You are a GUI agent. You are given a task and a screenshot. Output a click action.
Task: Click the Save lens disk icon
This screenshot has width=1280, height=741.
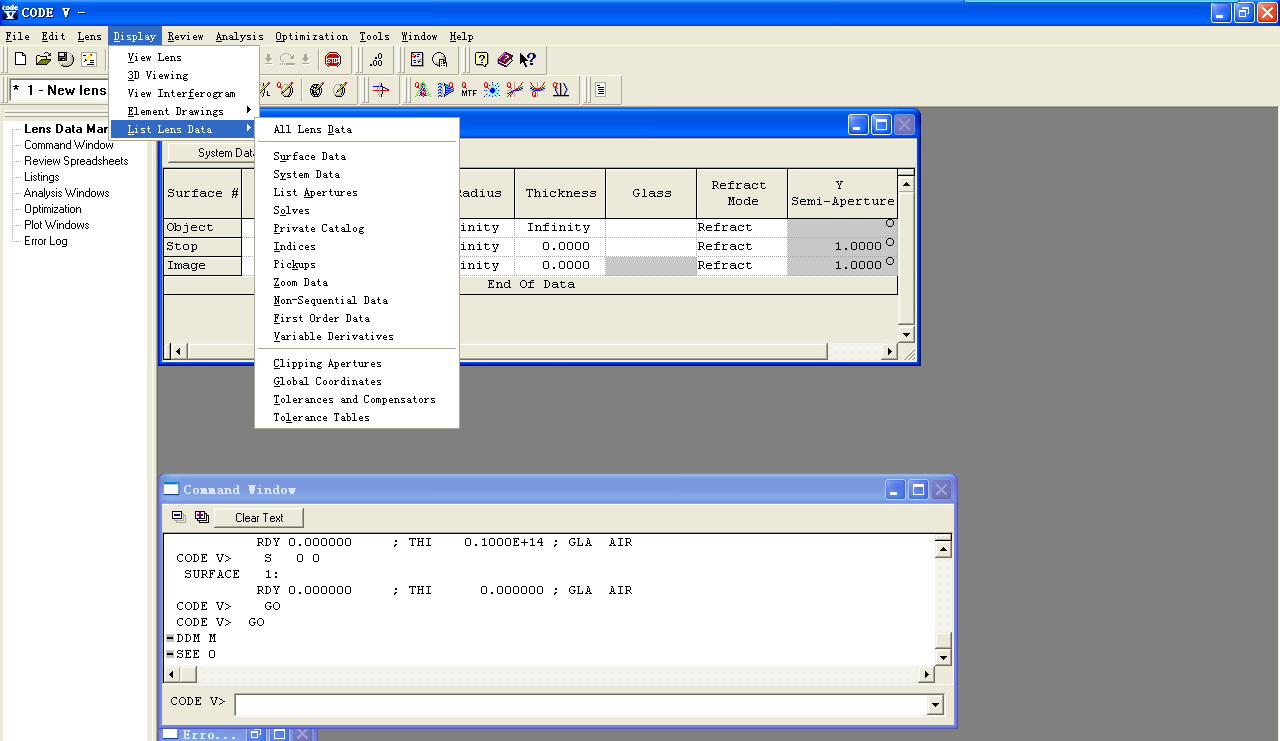pyautogui.click(x=65, y=60)
